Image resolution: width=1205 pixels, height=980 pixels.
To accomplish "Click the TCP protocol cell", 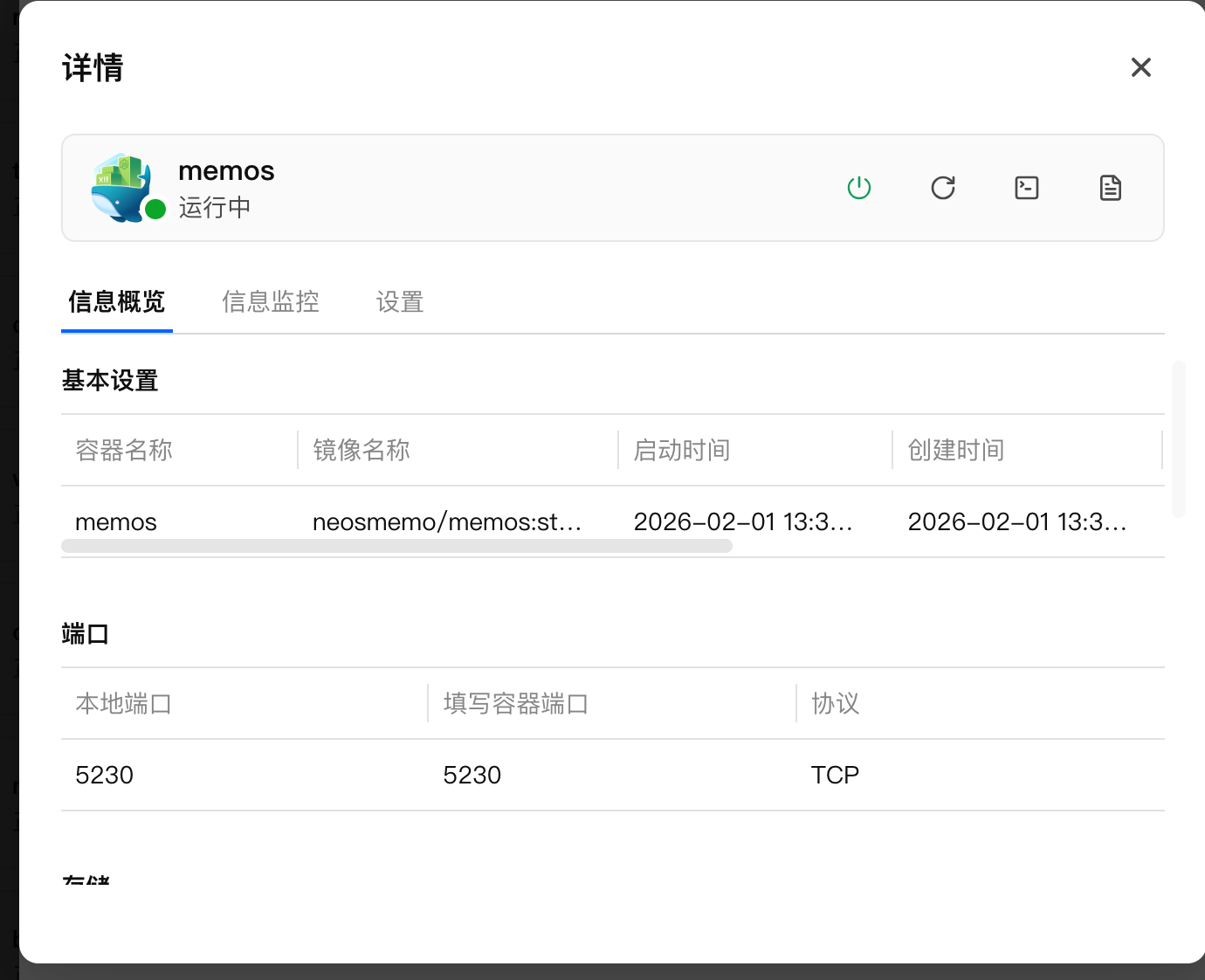I will pyautogui.click(x=835, y=776).
